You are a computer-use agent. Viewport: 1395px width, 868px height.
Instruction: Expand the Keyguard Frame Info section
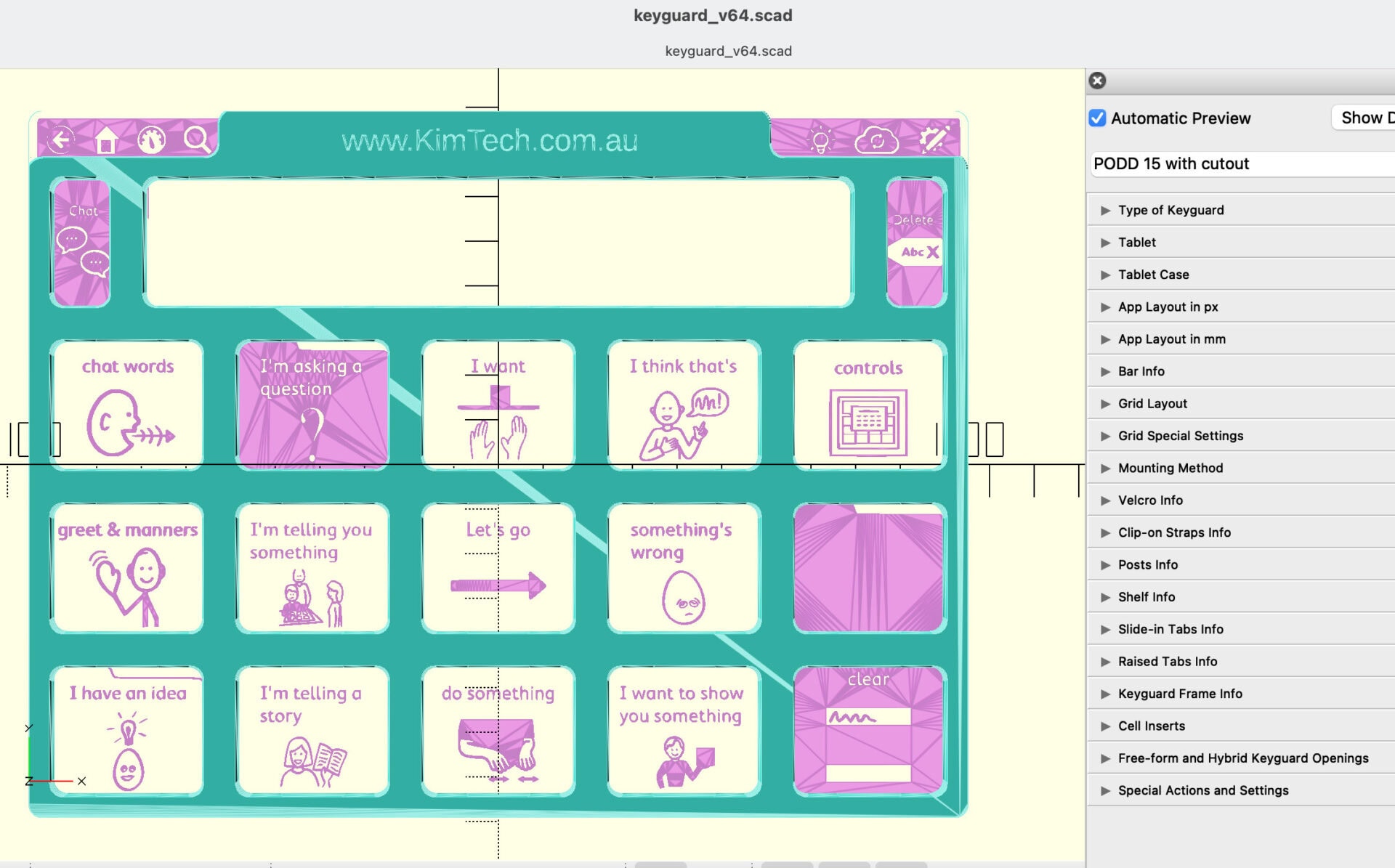point(1242,694)
